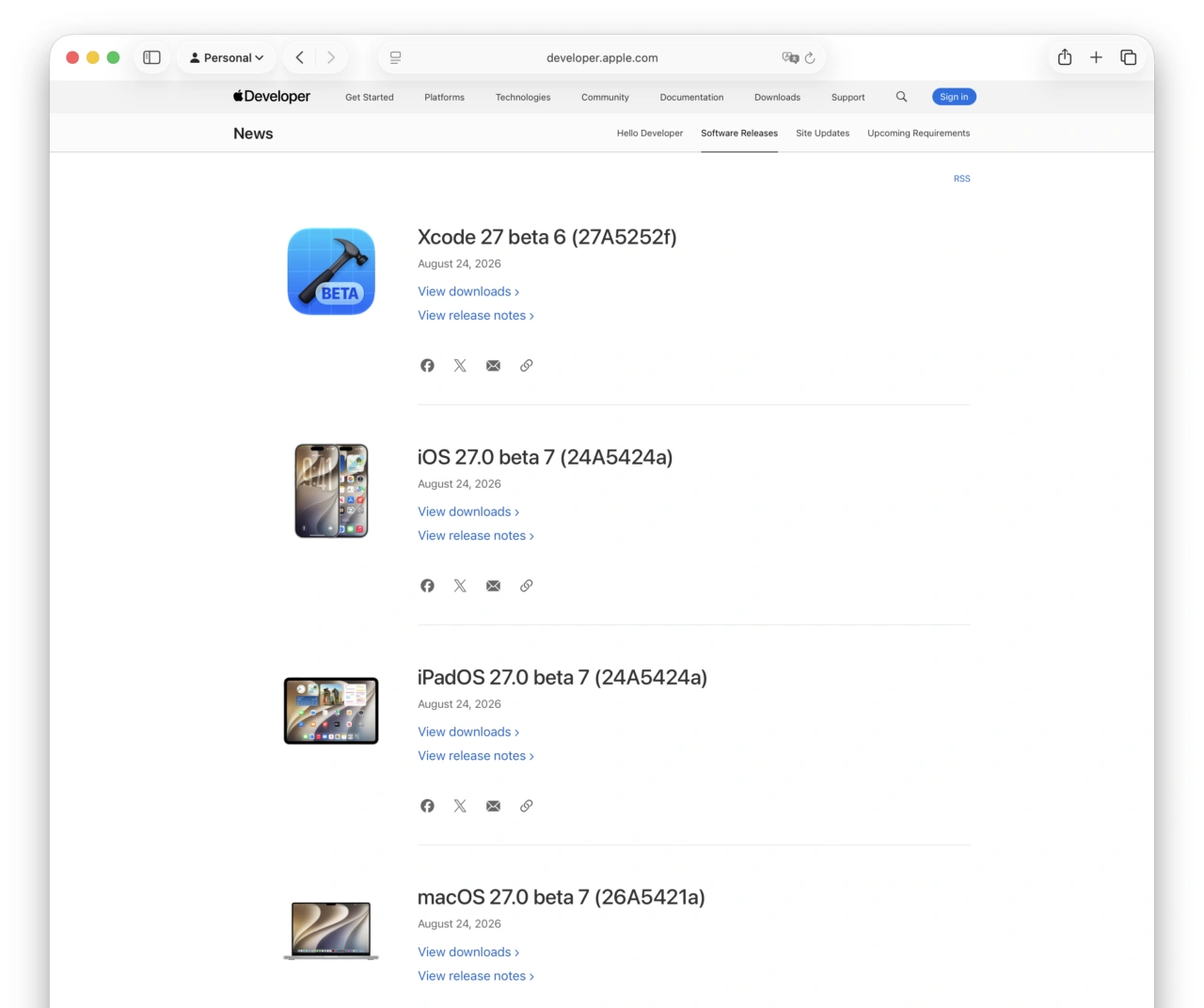Image resolution: width=1204 pixels, height=1008 pixels.
Task: Go back to the previous page
Action: (300, 57)
